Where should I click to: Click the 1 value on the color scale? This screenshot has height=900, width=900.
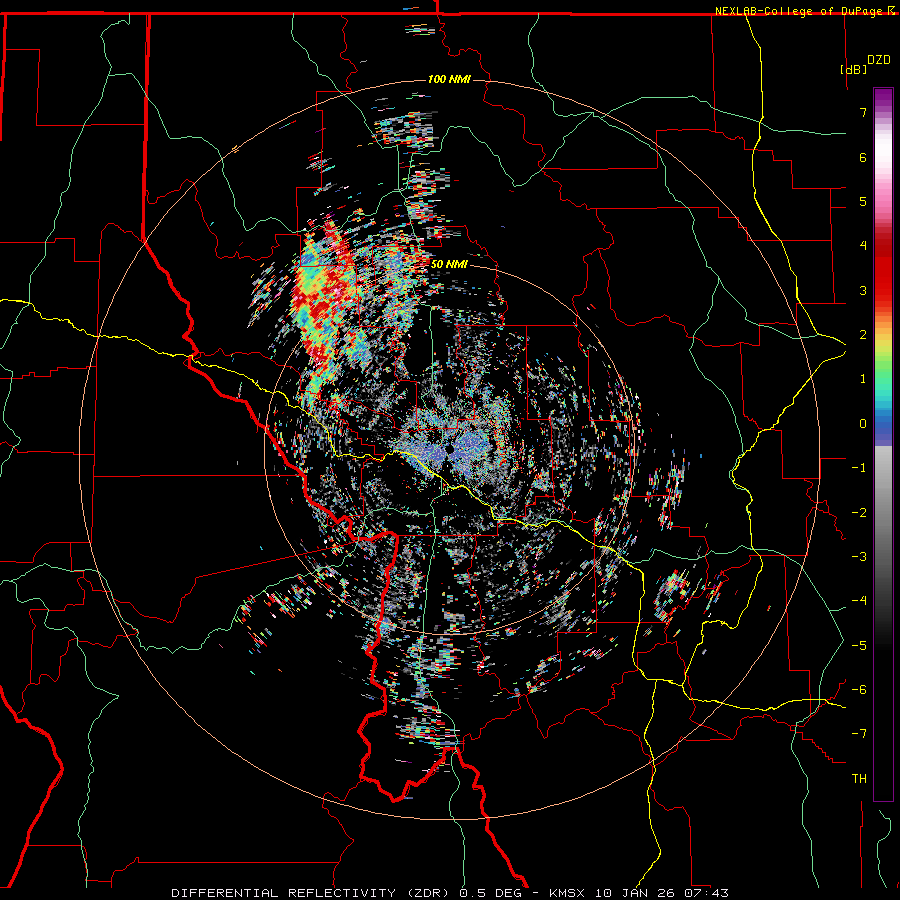click(x=863, y=379)
